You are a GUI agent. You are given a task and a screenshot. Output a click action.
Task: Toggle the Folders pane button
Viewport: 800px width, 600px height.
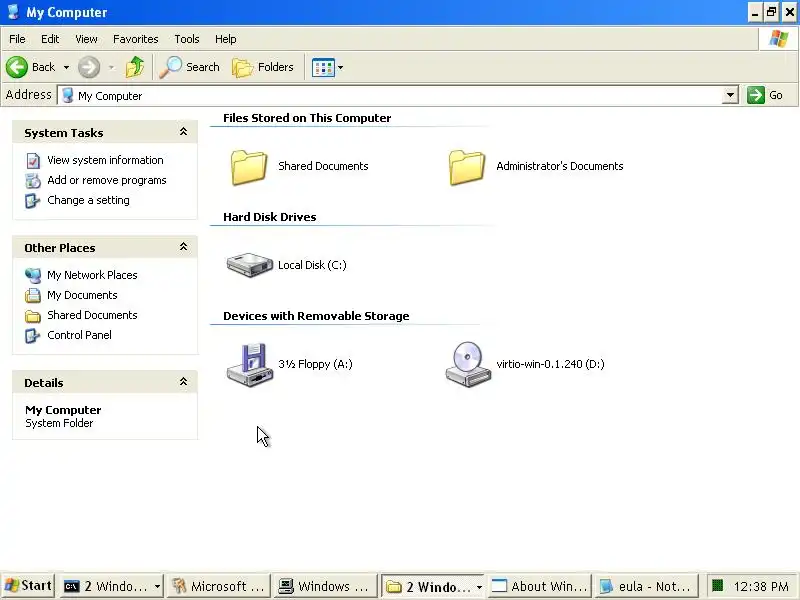(263, 67)
